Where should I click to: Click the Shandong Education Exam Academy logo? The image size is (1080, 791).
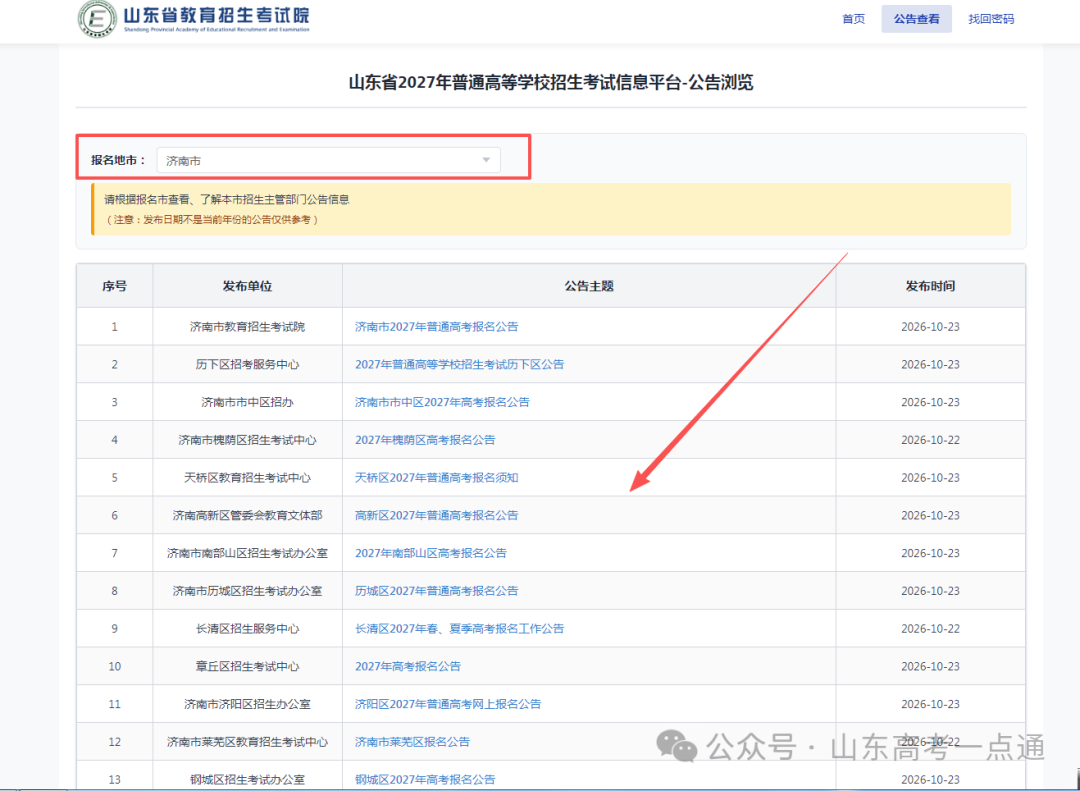coord(97,19)
